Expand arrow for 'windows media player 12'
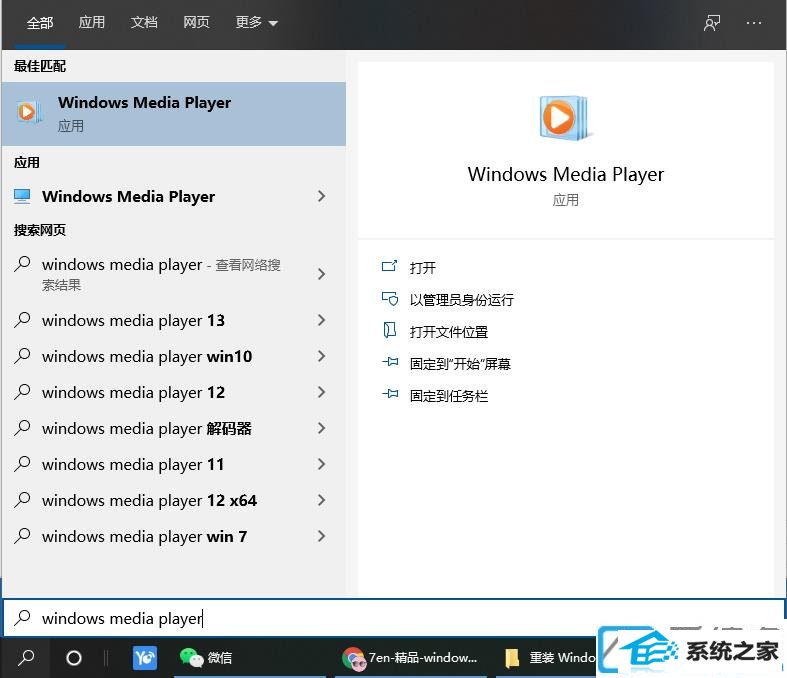 click(x=322, y=392)
